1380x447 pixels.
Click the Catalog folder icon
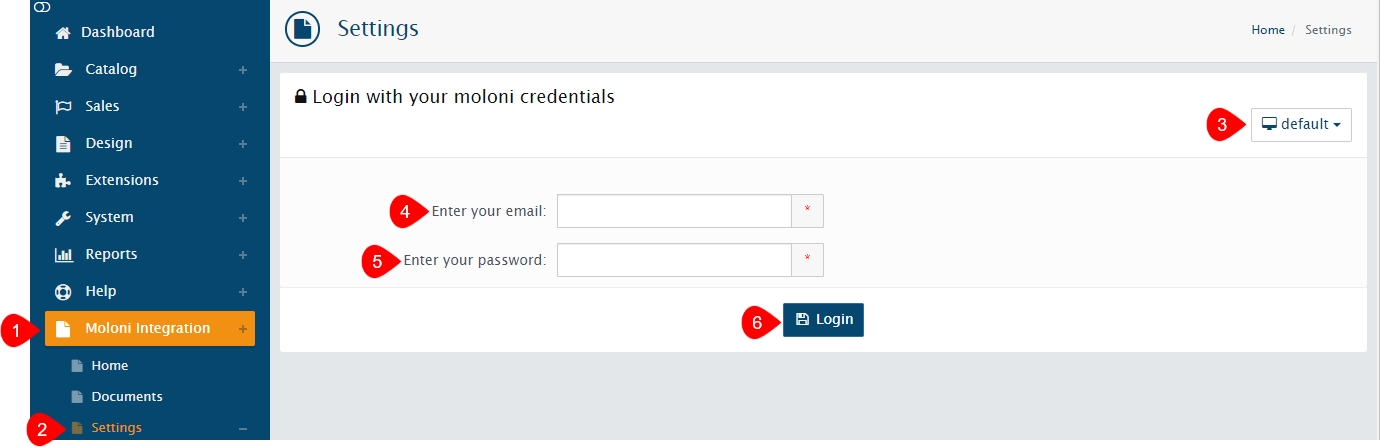(63, 70)
